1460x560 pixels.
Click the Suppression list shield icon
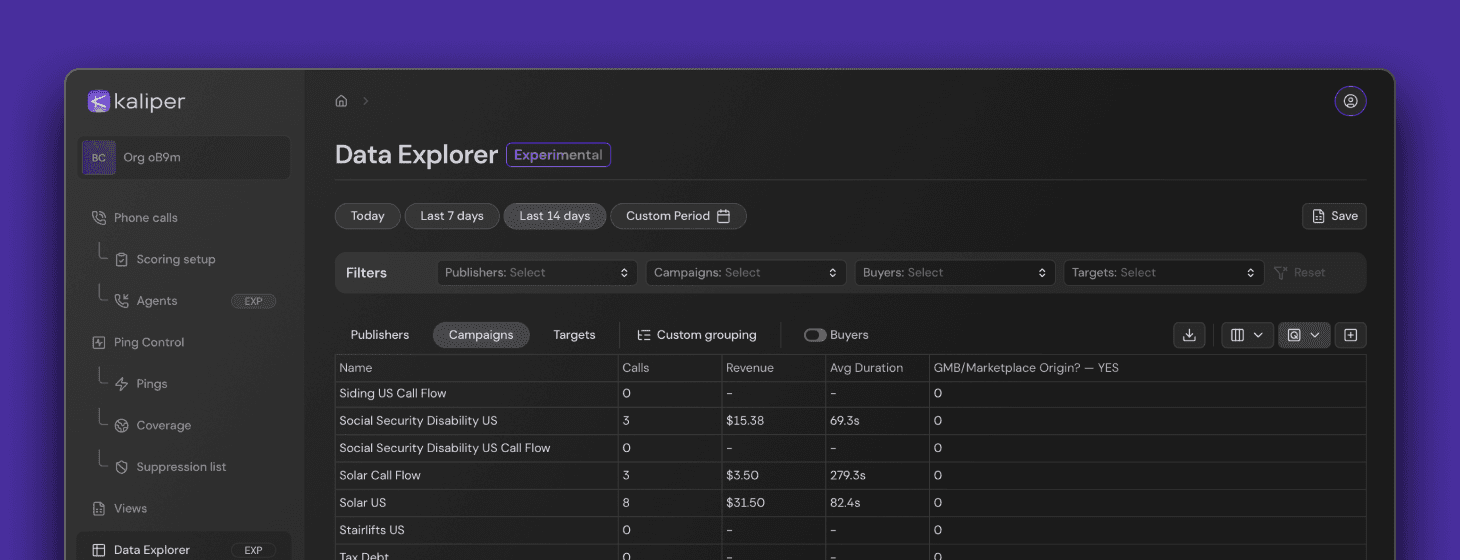122,467
